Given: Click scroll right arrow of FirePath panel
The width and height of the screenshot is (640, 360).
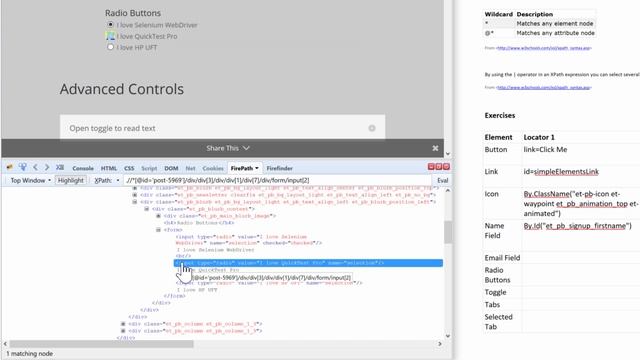Looking at the screenshot, I should tap(440, 344).
